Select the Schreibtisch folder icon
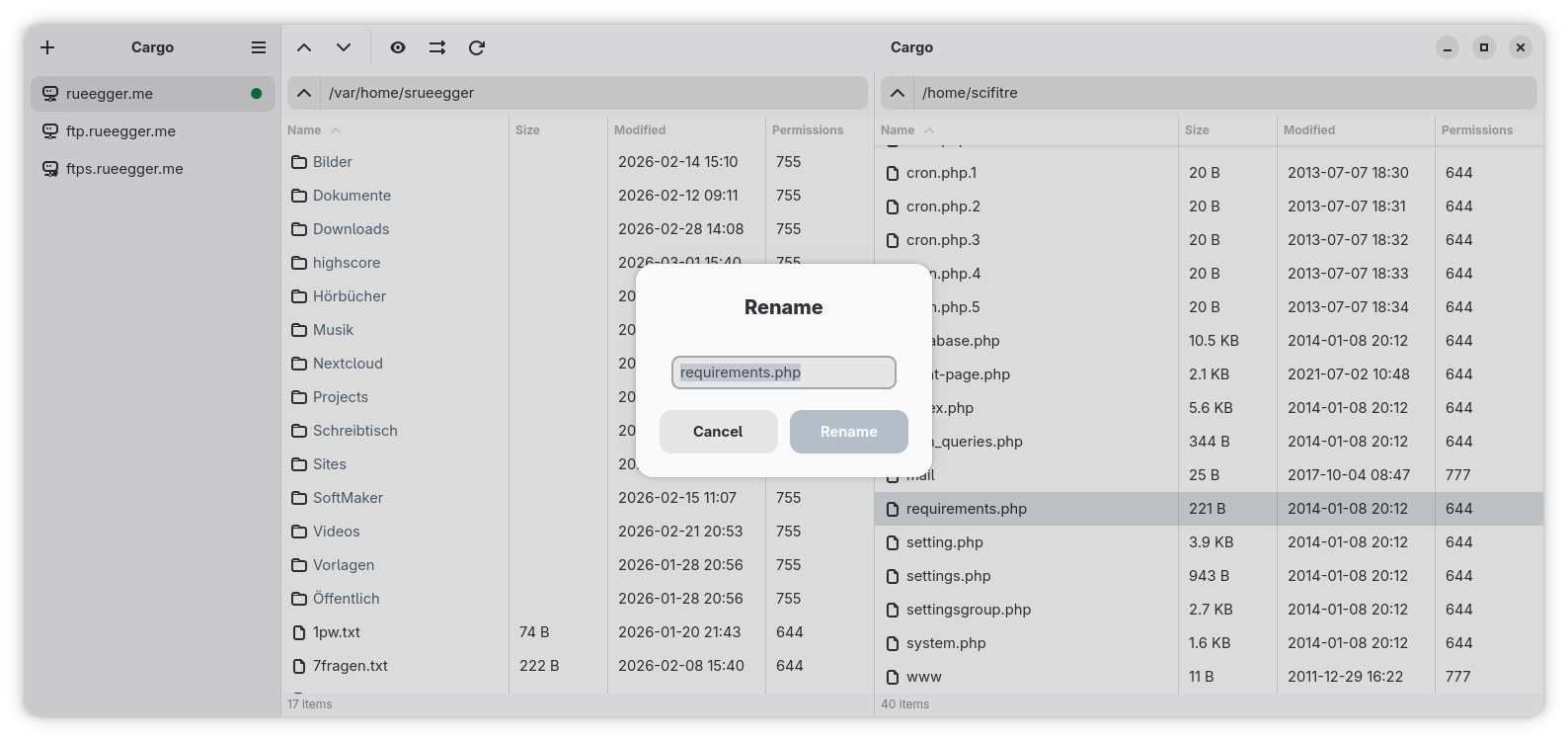The width and height of the screenshot is (1568, 741). click(299, 431)
